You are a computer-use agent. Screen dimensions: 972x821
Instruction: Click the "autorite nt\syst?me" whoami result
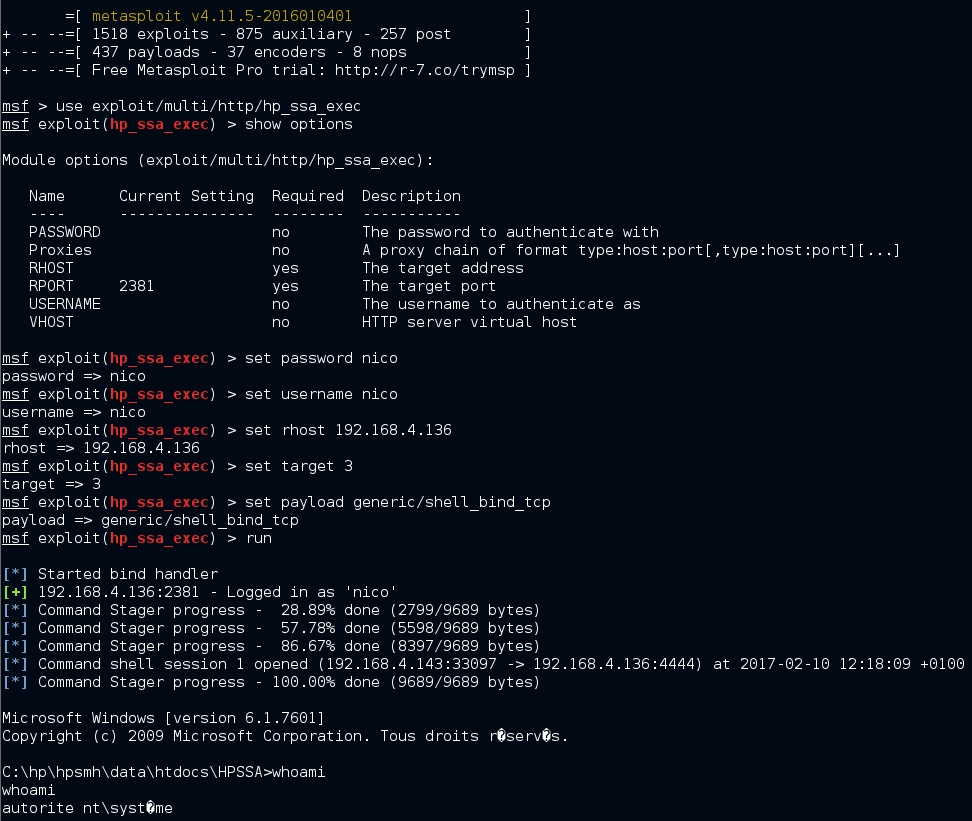coord(87,807)
